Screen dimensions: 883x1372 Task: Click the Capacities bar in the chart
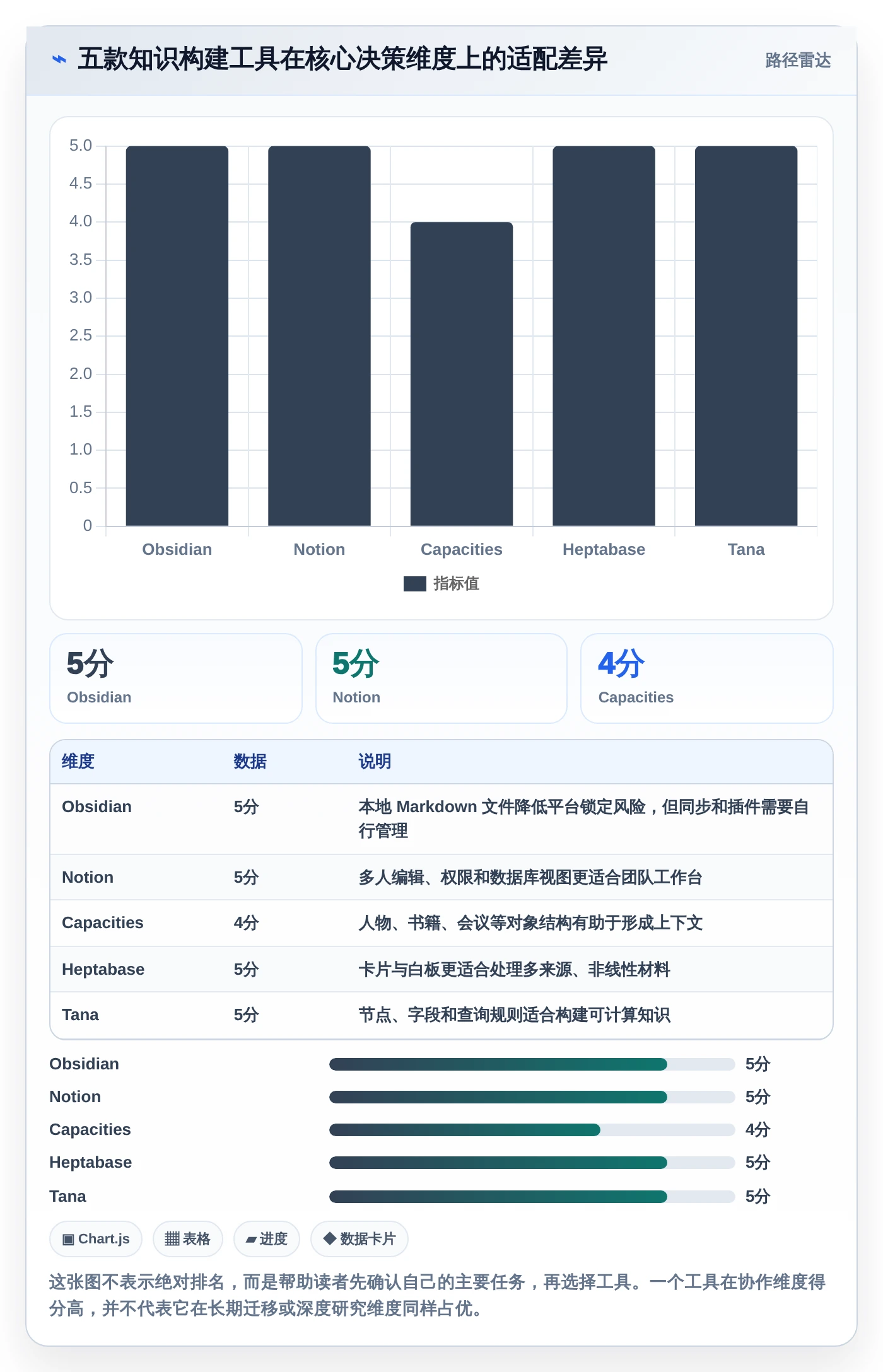click(x=462, y=374)
